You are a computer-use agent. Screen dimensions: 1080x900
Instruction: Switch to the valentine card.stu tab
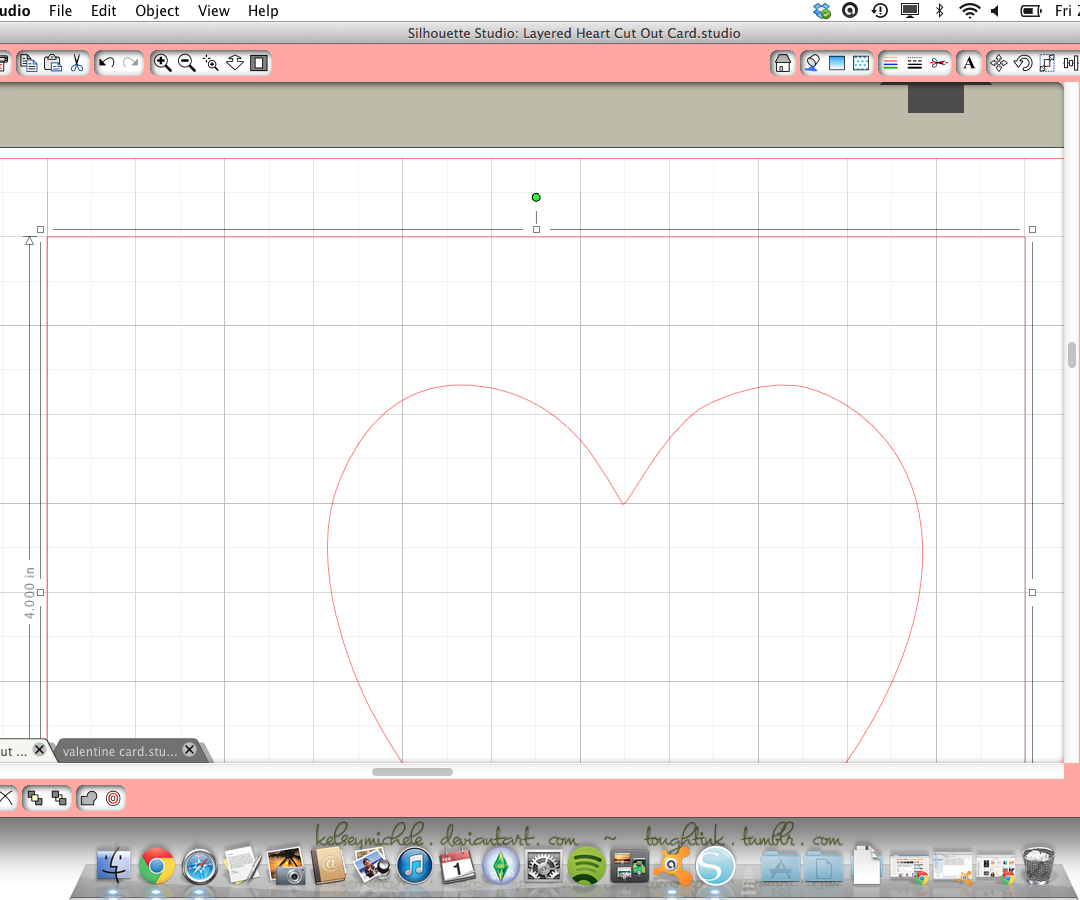(120, 750)
